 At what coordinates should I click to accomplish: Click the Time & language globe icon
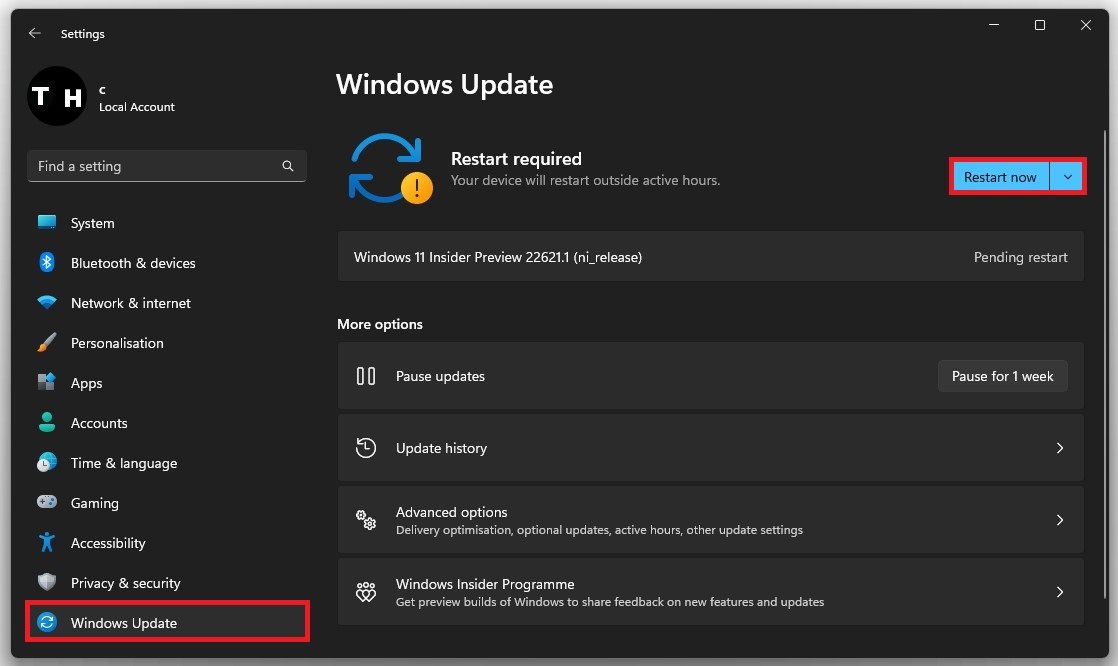pos(47,462)
